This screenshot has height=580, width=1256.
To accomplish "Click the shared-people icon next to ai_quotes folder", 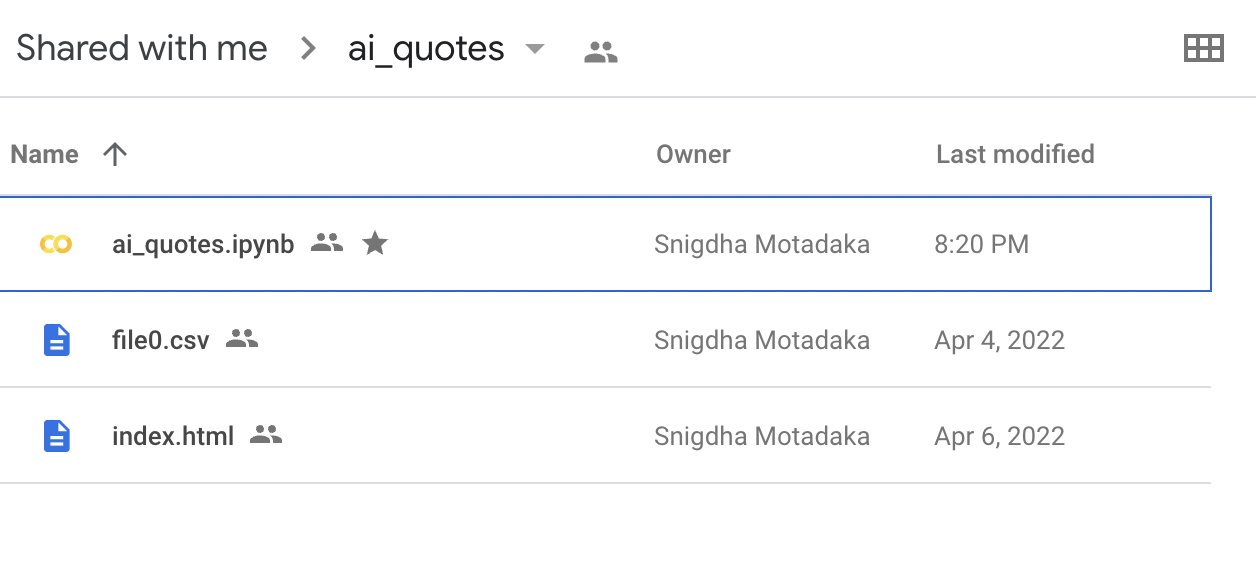I will [x=600, y=47].
